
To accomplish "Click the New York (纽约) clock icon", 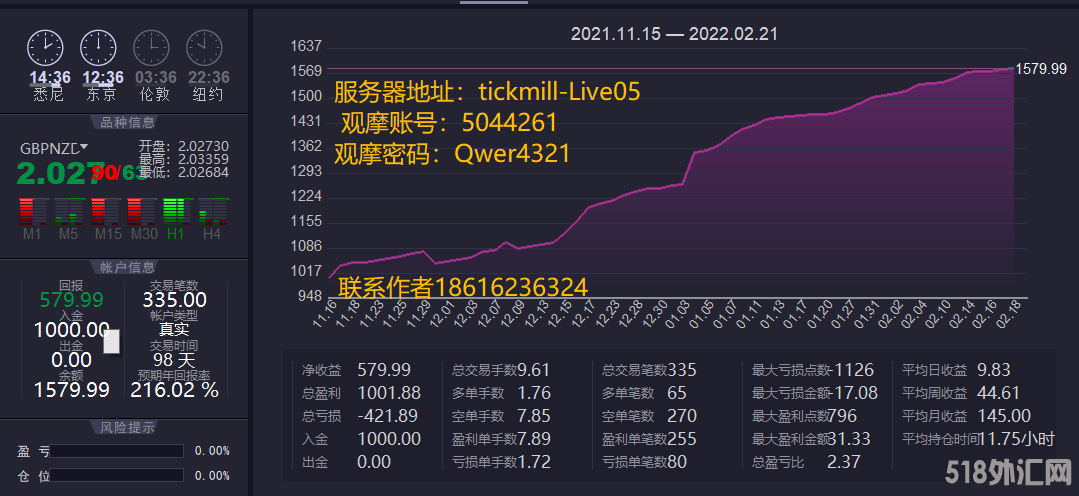I will [205, 47].
